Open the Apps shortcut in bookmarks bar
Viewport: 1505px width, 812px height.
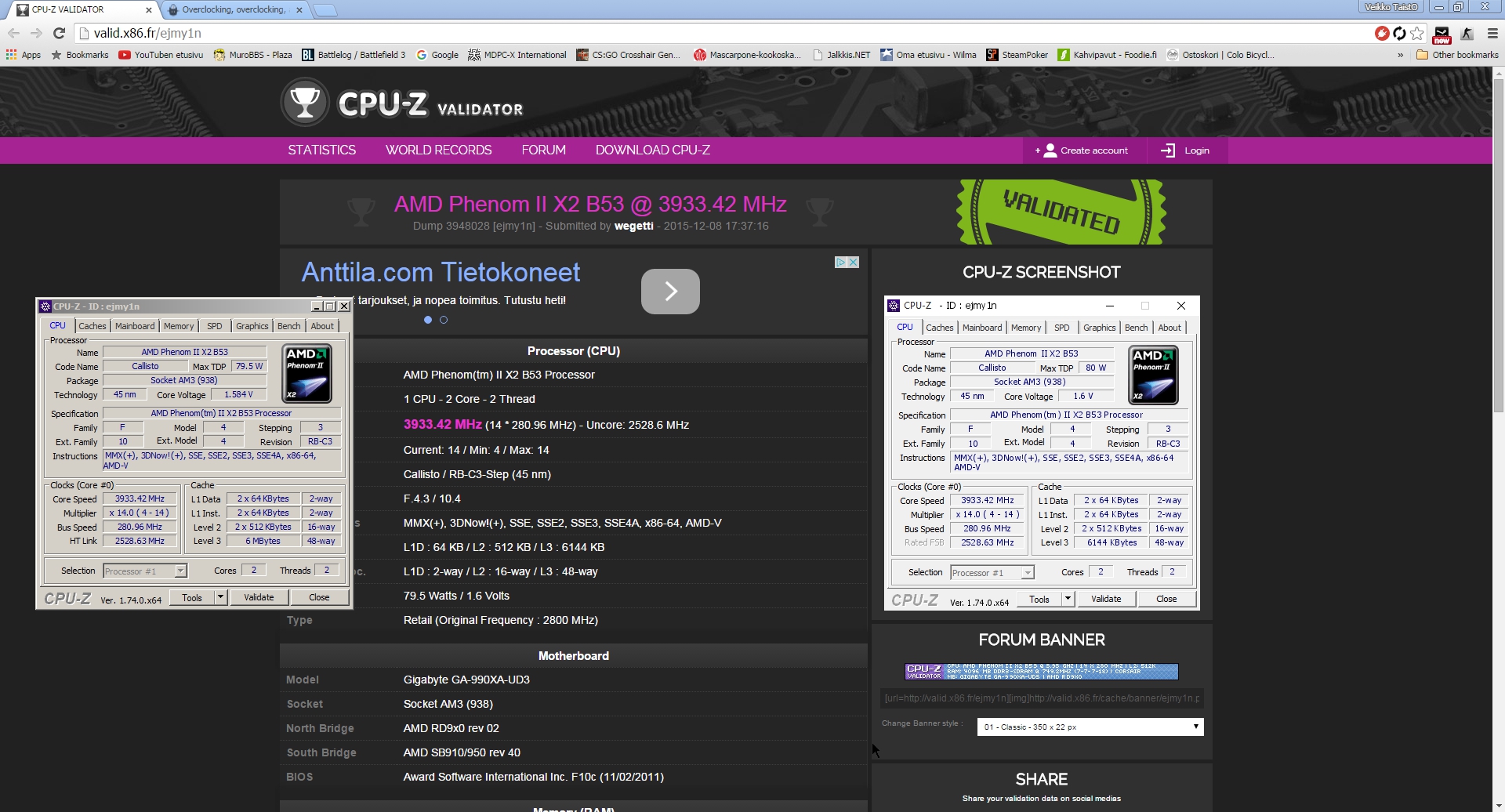[x=24, y=55]
